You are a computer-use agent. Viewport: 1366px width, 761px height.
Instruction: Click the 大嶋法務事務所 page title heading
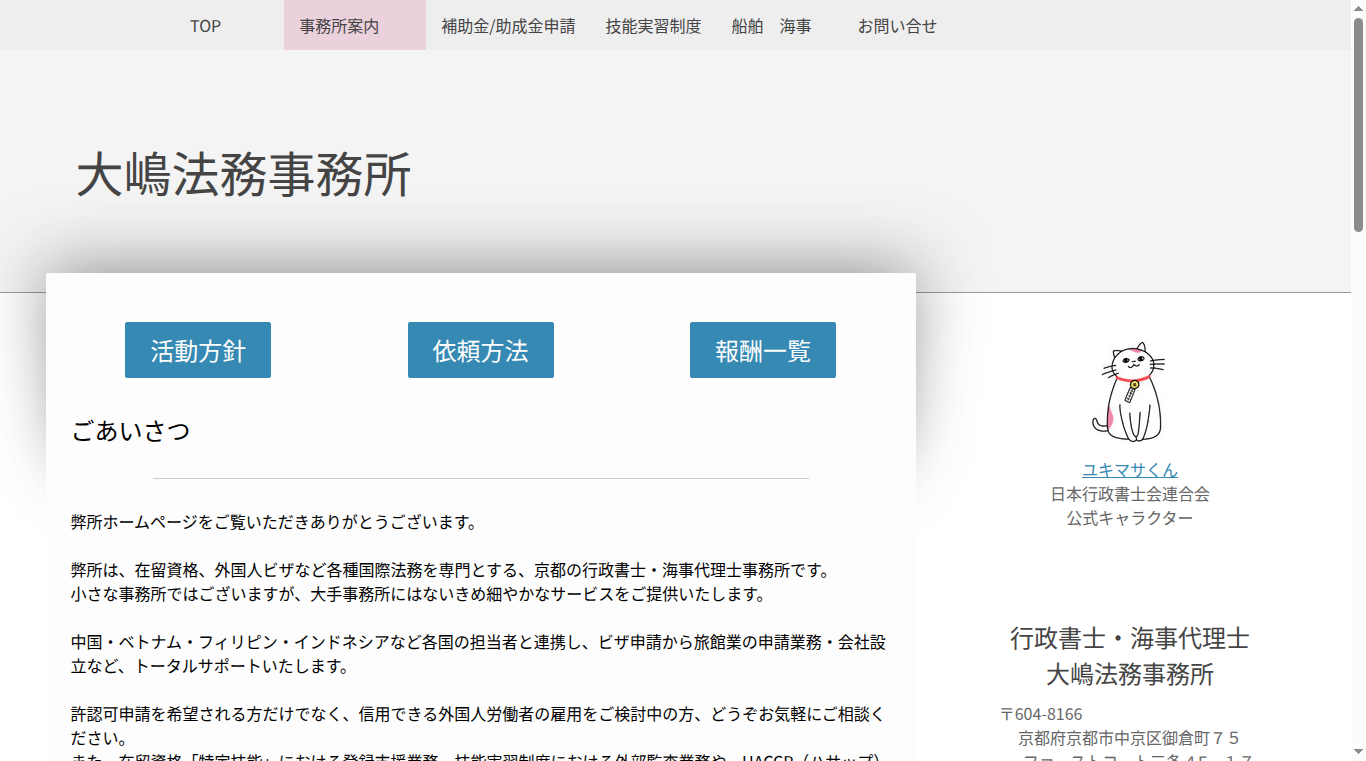(244, 175)
